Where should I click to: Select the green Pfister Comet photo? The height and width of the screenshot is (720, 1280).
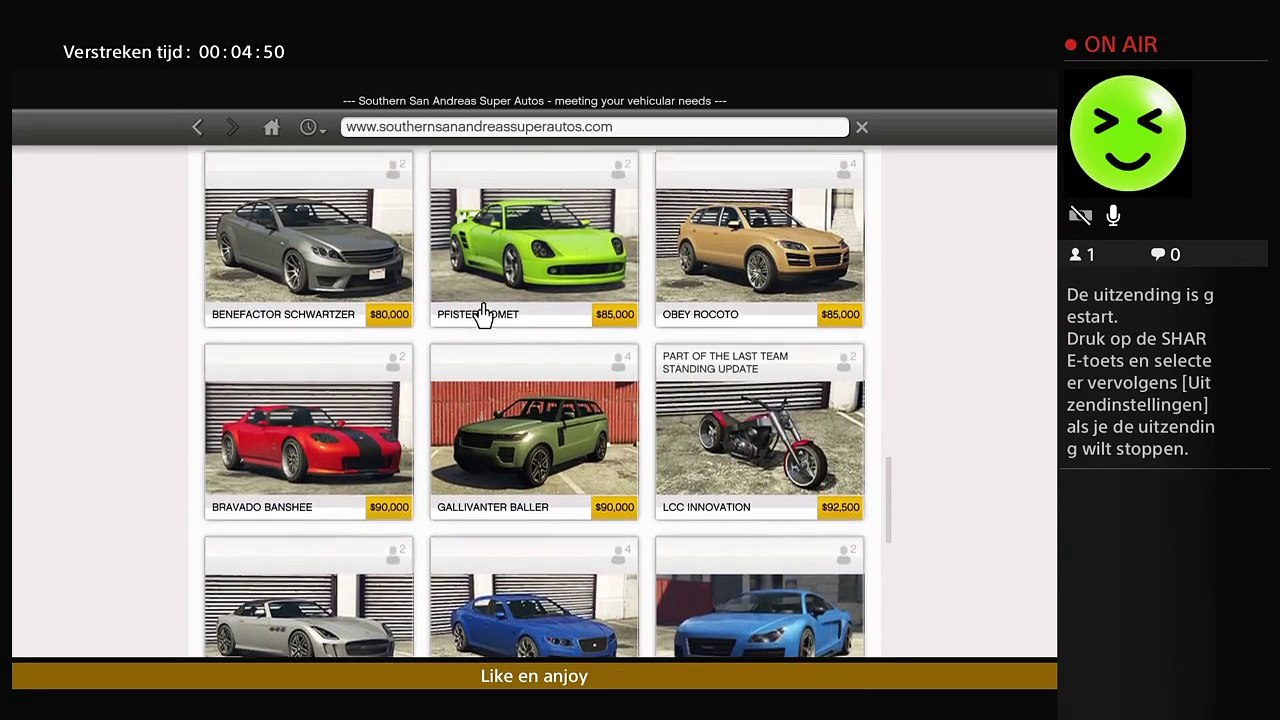click(534, 244)
